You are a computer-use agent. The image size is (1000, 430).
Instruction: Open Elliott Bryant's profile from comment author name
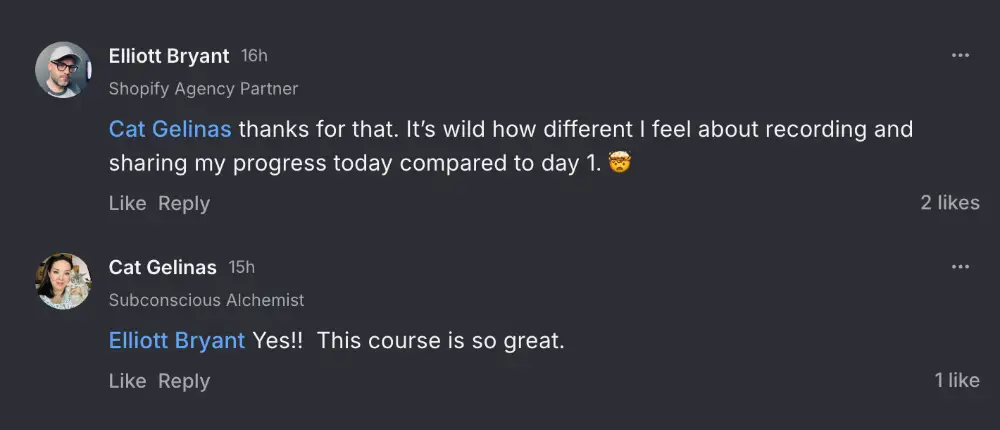point(169,56)
